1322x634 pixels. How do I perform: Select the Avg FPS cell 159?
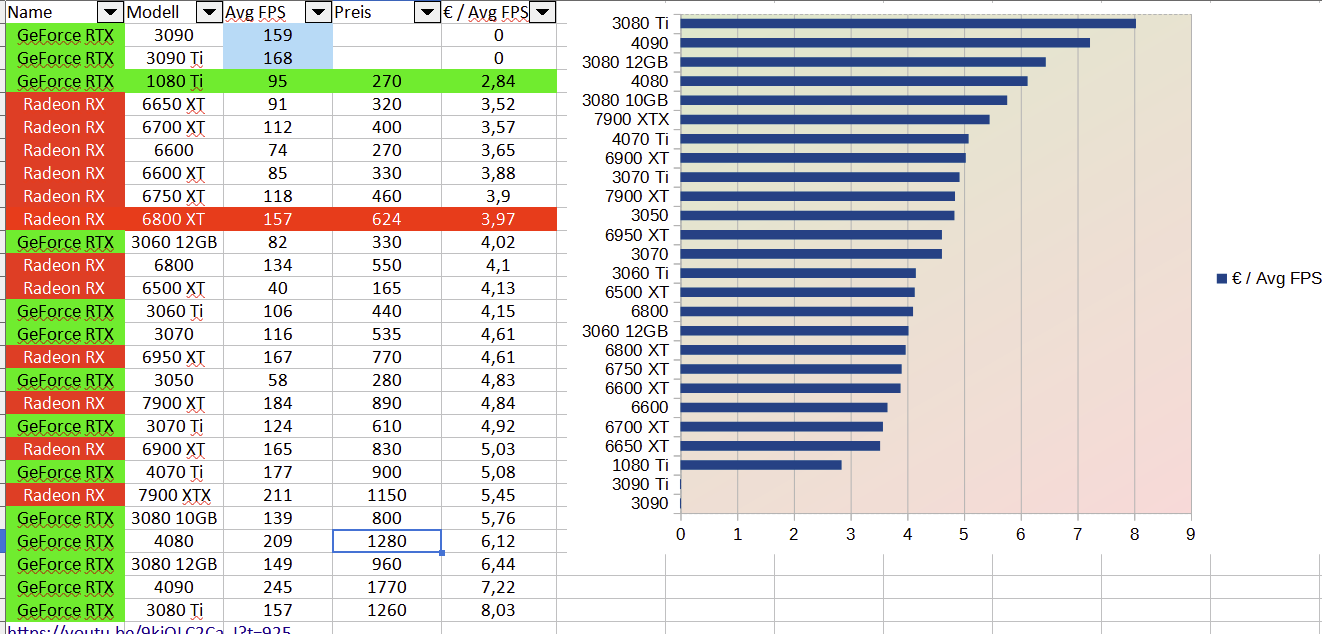coord(278,35)
